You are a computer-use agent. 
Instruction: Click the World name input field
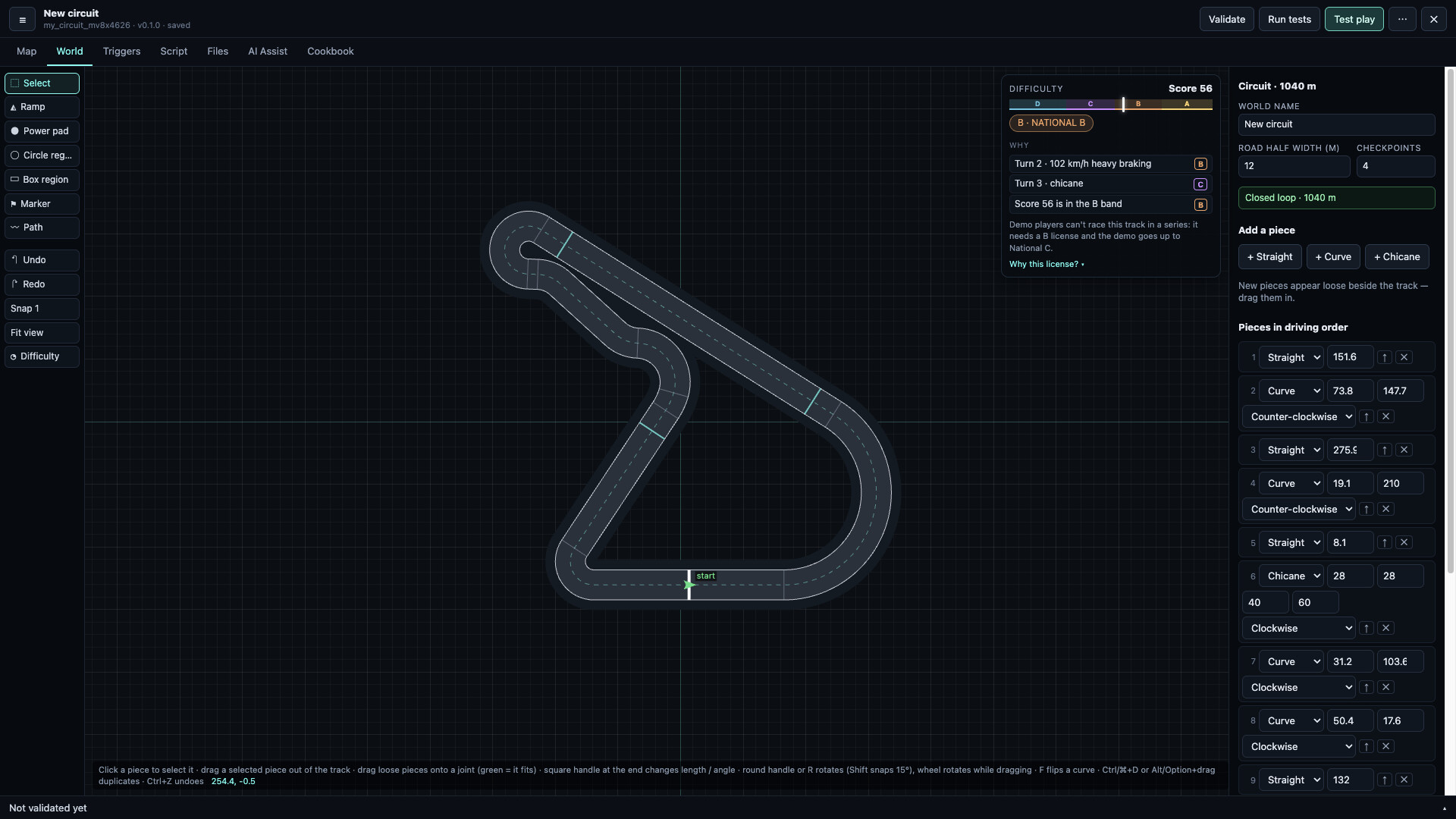click(x=1336, y=124)
